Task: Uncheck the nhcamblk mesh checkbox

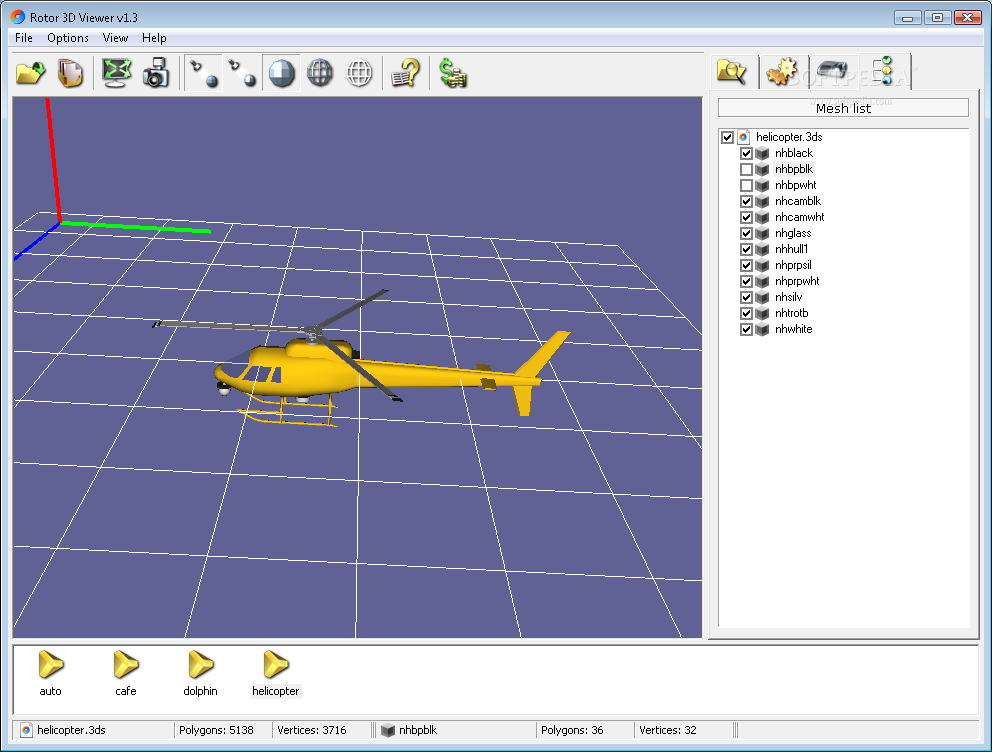Action: pos(747,202)
